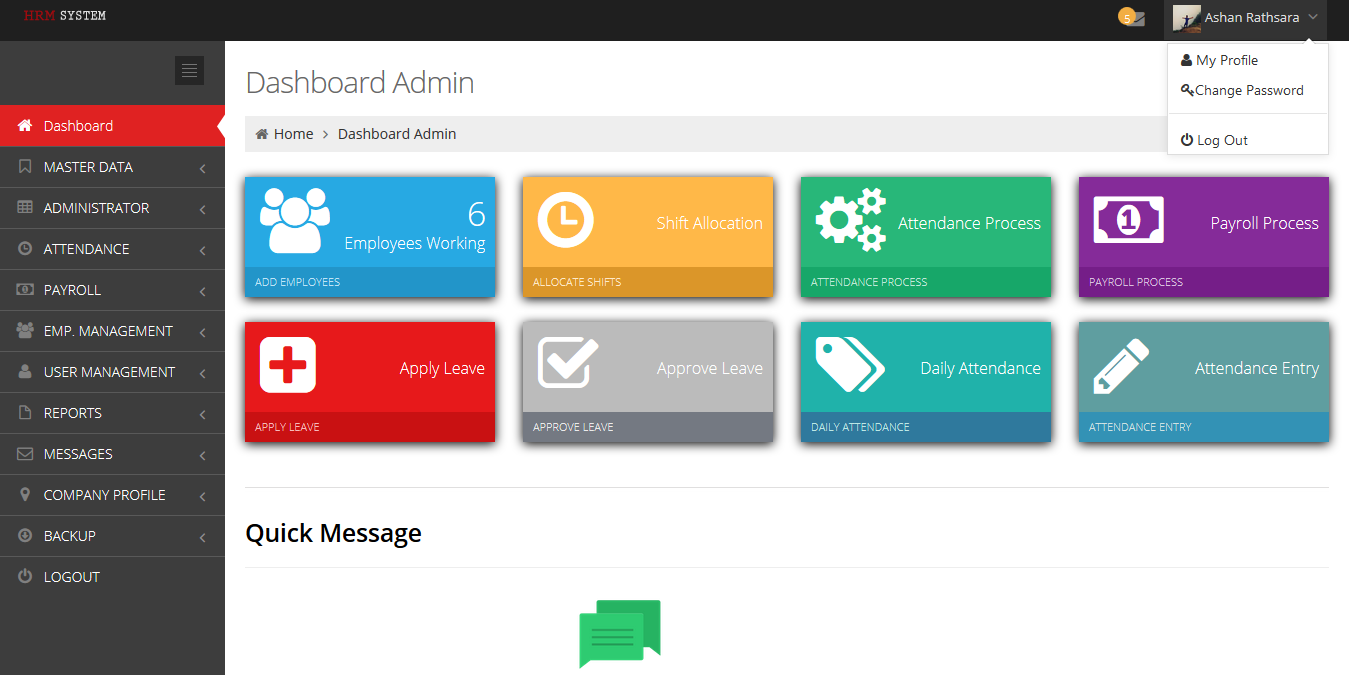Viewport: 1350px width, 676px height.
Task: Open the Ashan Rathsara user dropdown
Action: 1247,18
